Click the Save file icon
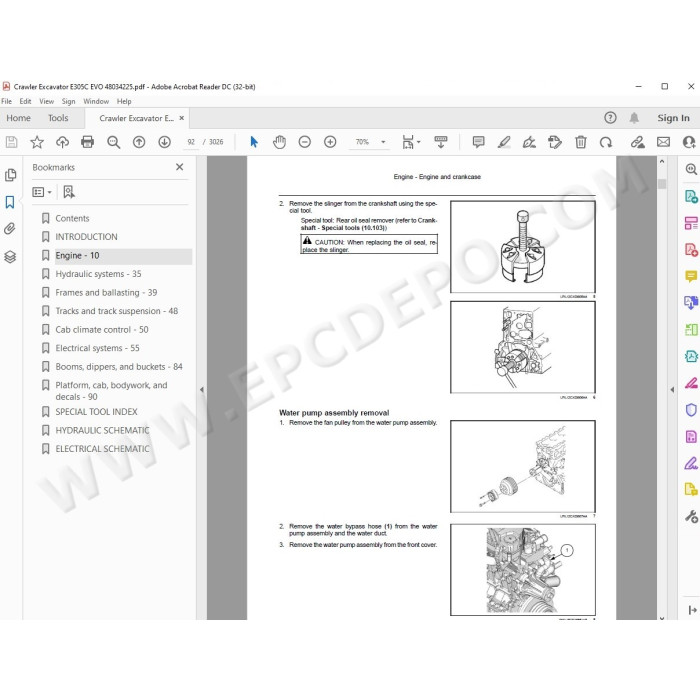 [x=11, y=142]
